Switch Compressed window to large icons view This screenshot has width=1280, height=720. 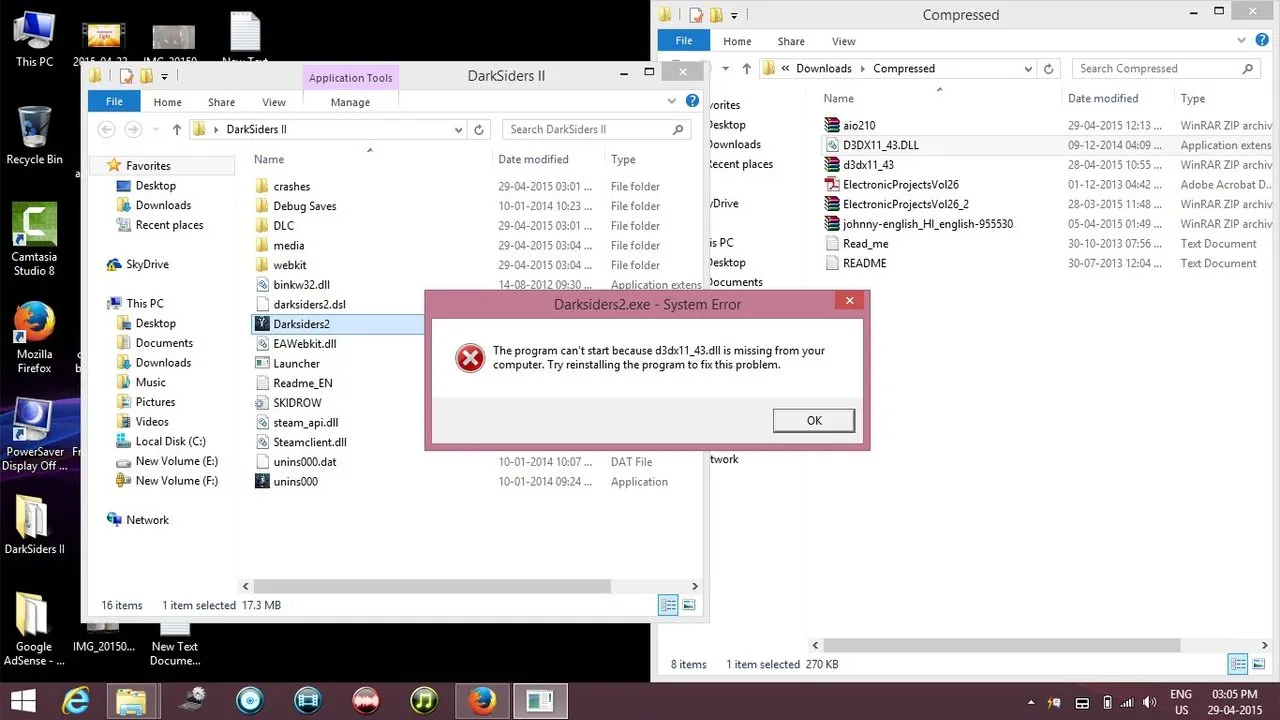click(1259, 664)
